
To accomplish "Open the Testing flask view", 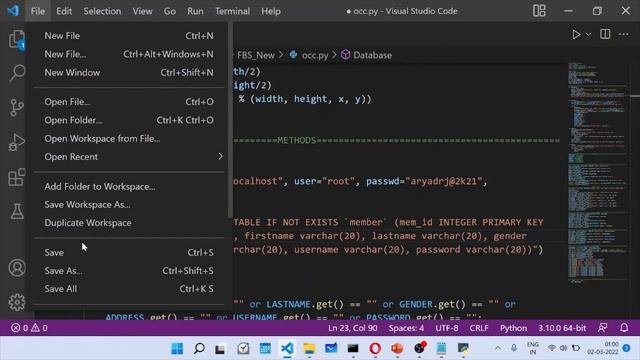I will pyautogui.click(x=17, y=211).
